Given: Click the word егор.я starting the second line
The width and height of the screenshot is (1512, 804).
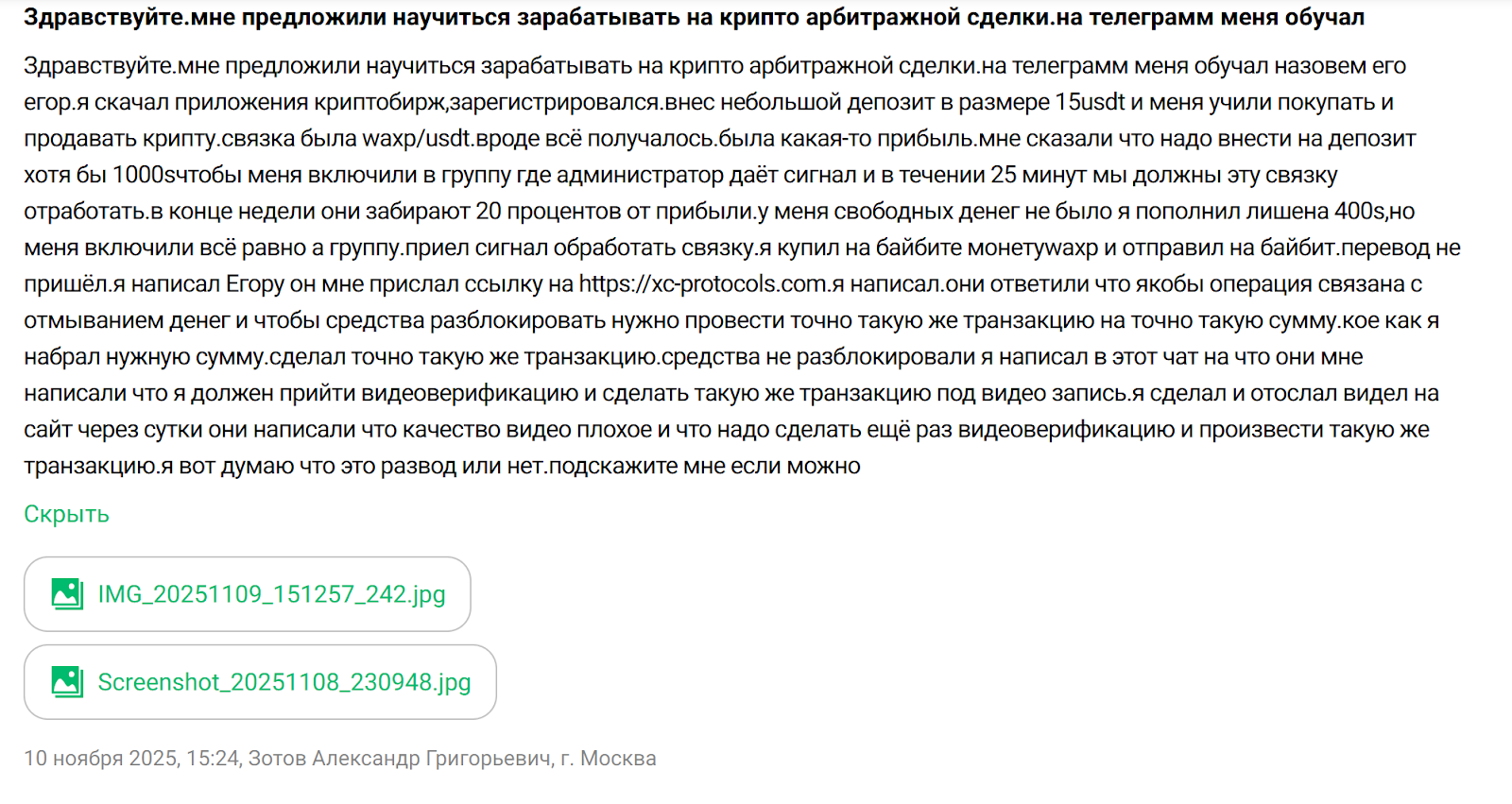Looking at the screenshot, I should click(x=57, y=102).
